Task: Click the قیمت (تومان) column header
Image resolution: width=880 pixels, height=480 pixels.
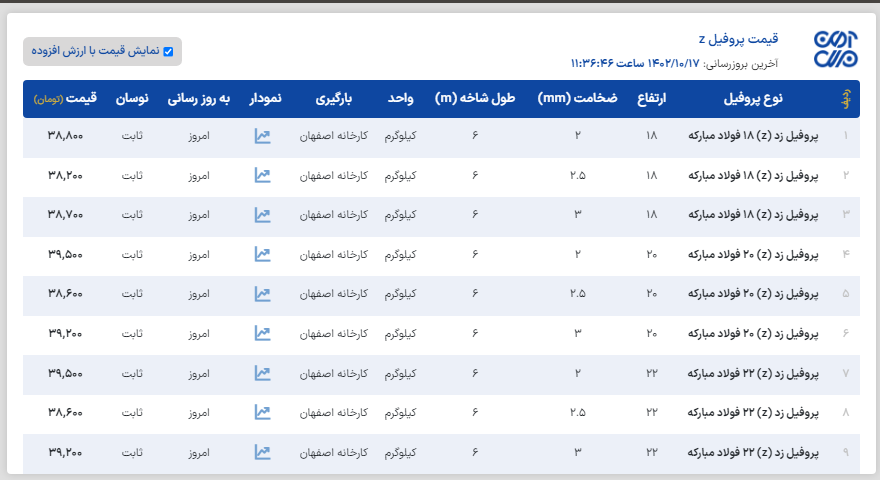Action: coord(65,99)
